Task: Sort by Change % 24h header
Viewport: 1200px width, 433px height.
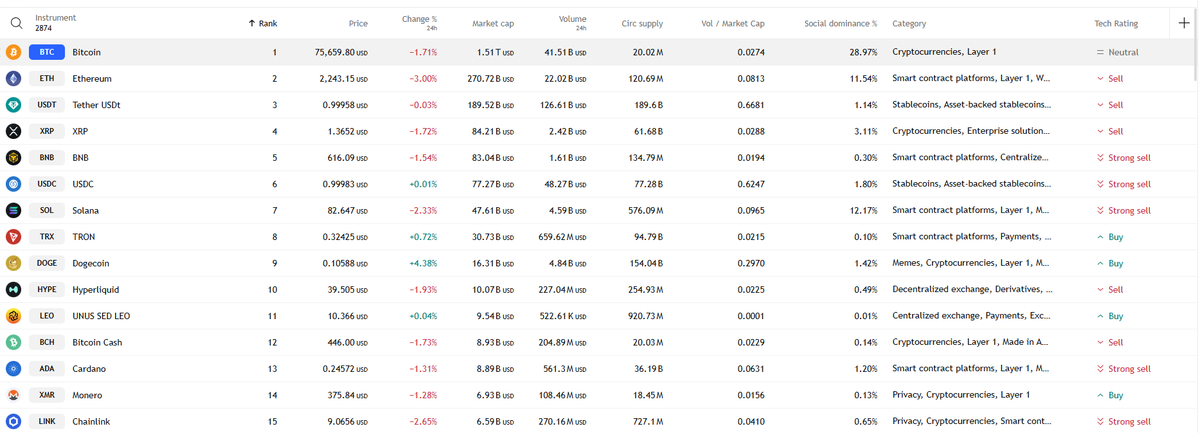Action: 419,23
